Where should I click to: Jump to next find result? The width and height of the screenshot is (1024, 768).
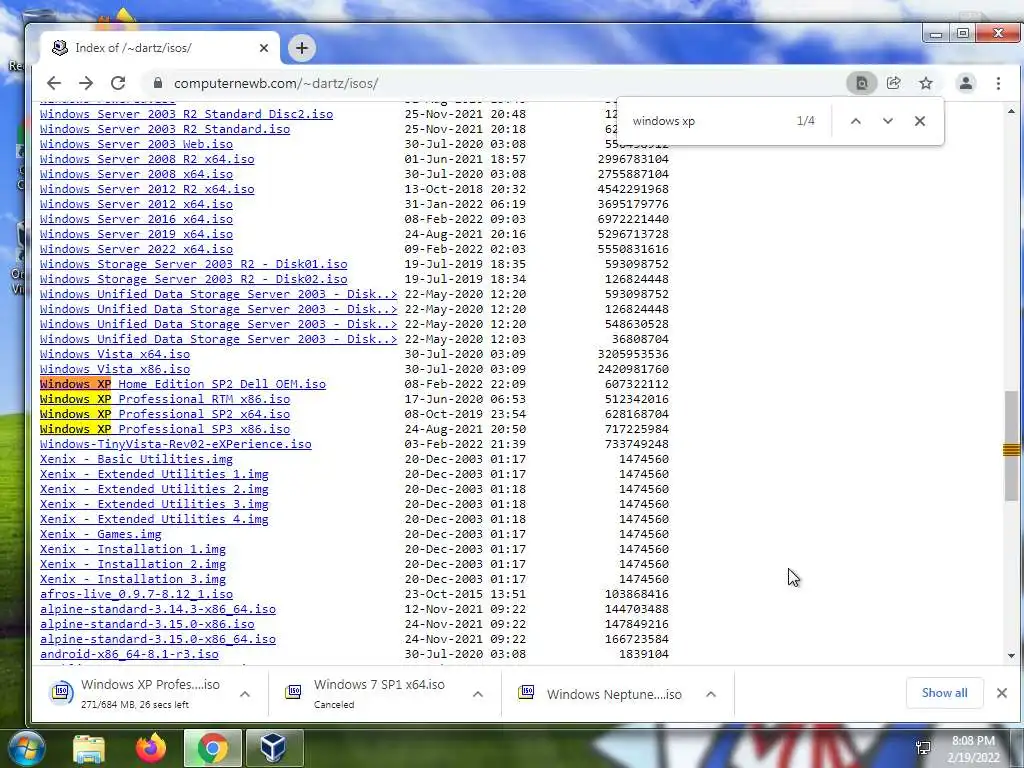tap(888, 121)
